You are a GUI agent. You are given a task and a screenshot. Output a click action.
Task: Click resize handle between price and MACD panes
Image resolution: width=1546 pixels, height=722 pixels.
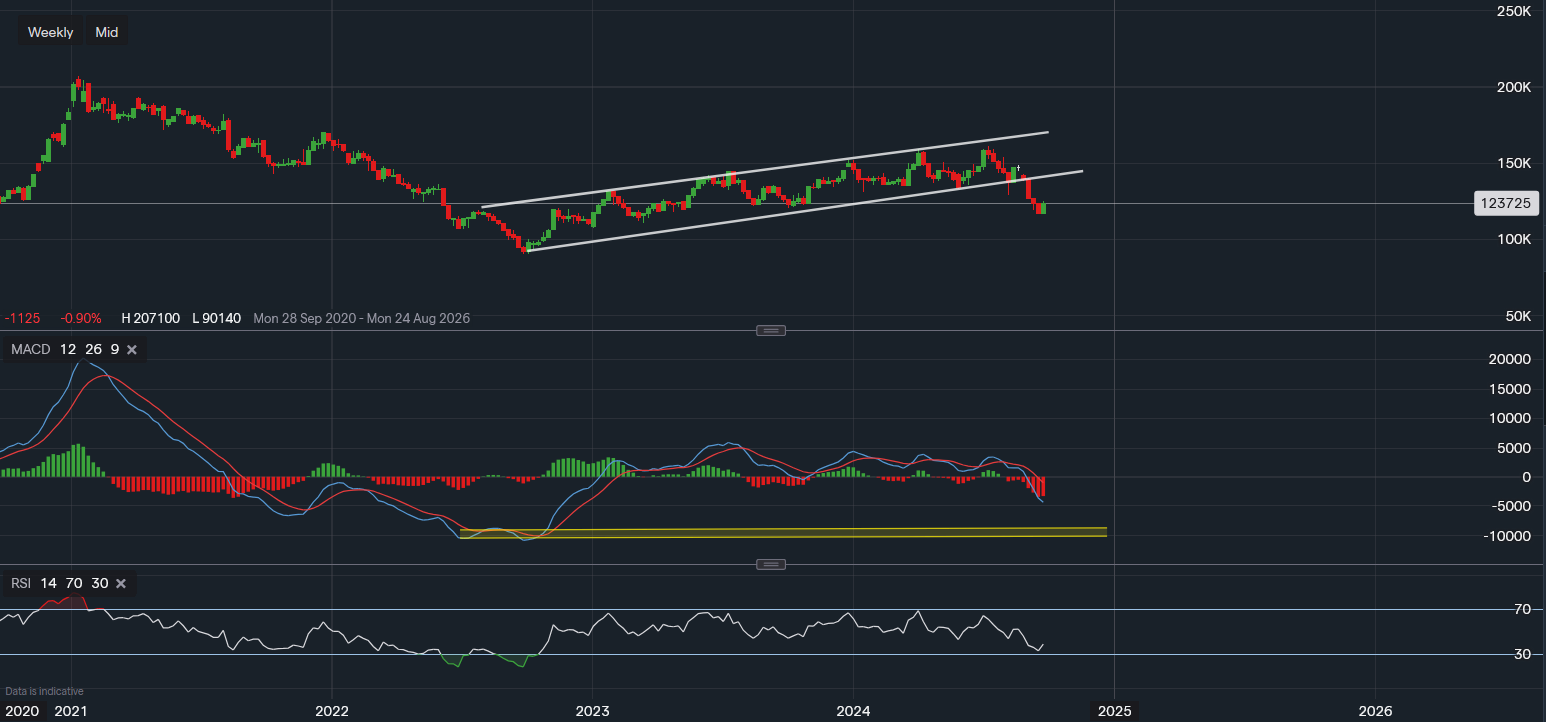point(771,331)
